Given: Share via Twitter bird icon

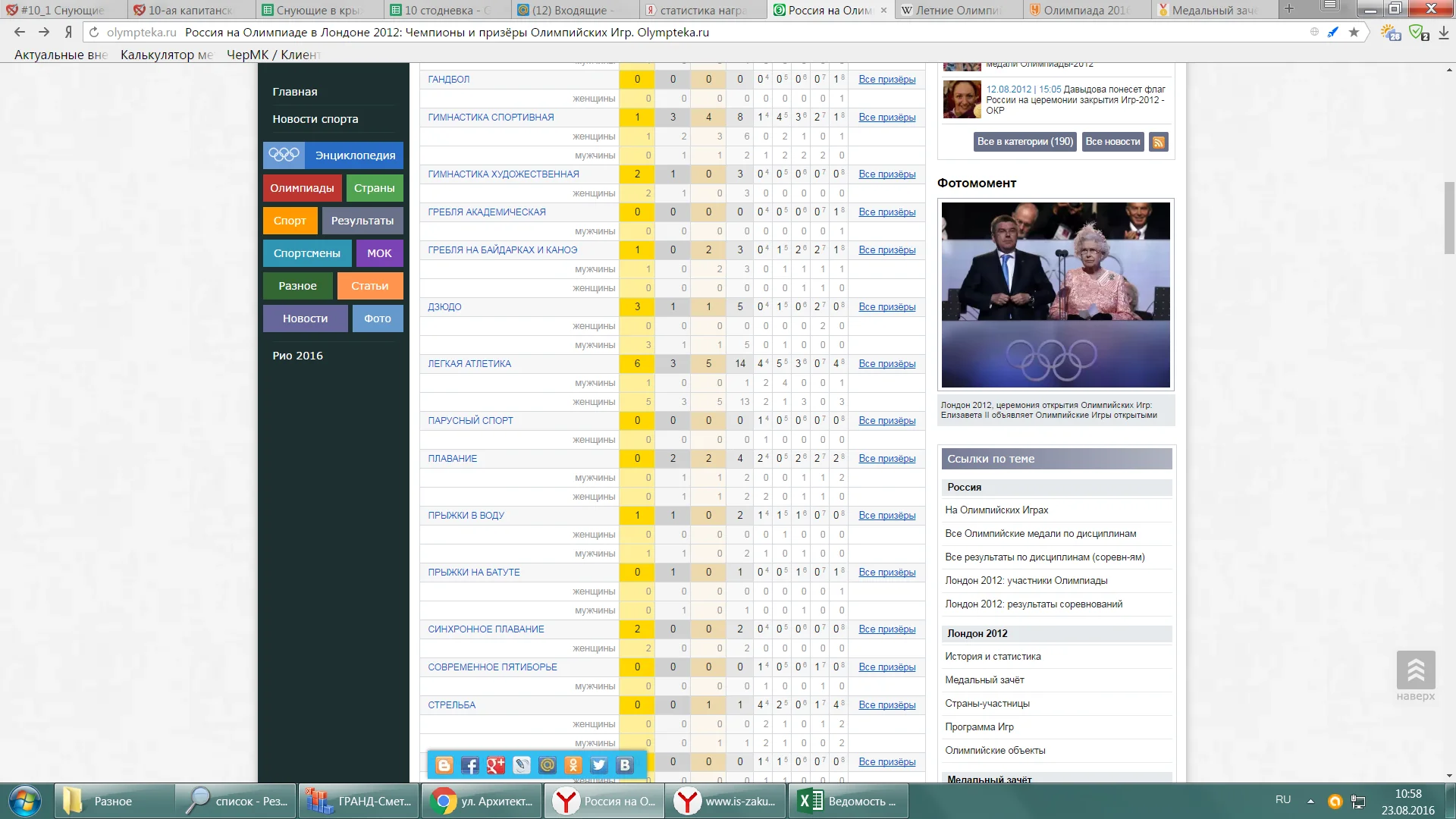Looking at the screenshot, I should (599, 765).
